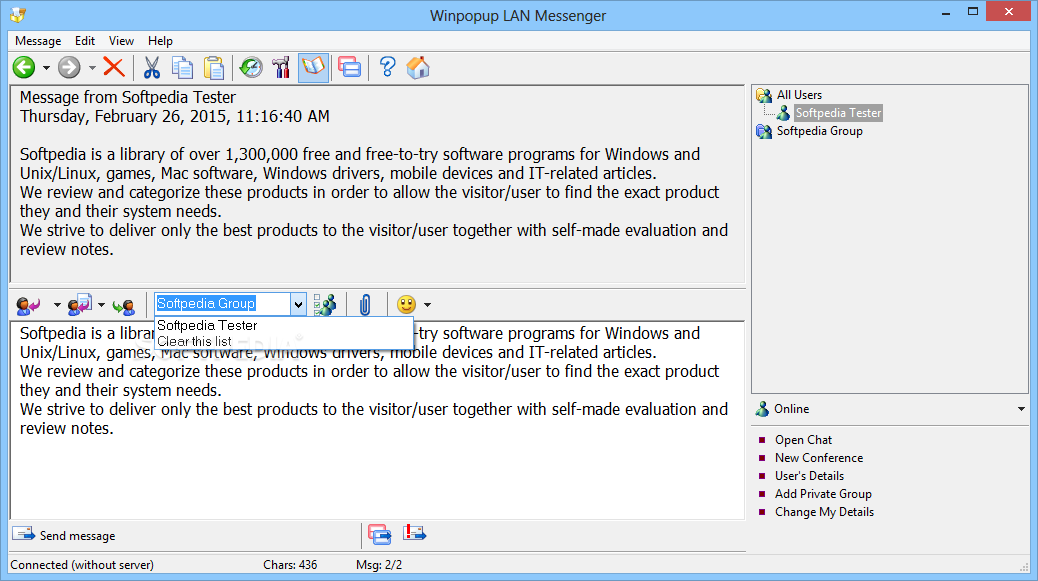Click Connected (without server) status text
This screenshot has width=1038, height=581.
click(82, 565)
